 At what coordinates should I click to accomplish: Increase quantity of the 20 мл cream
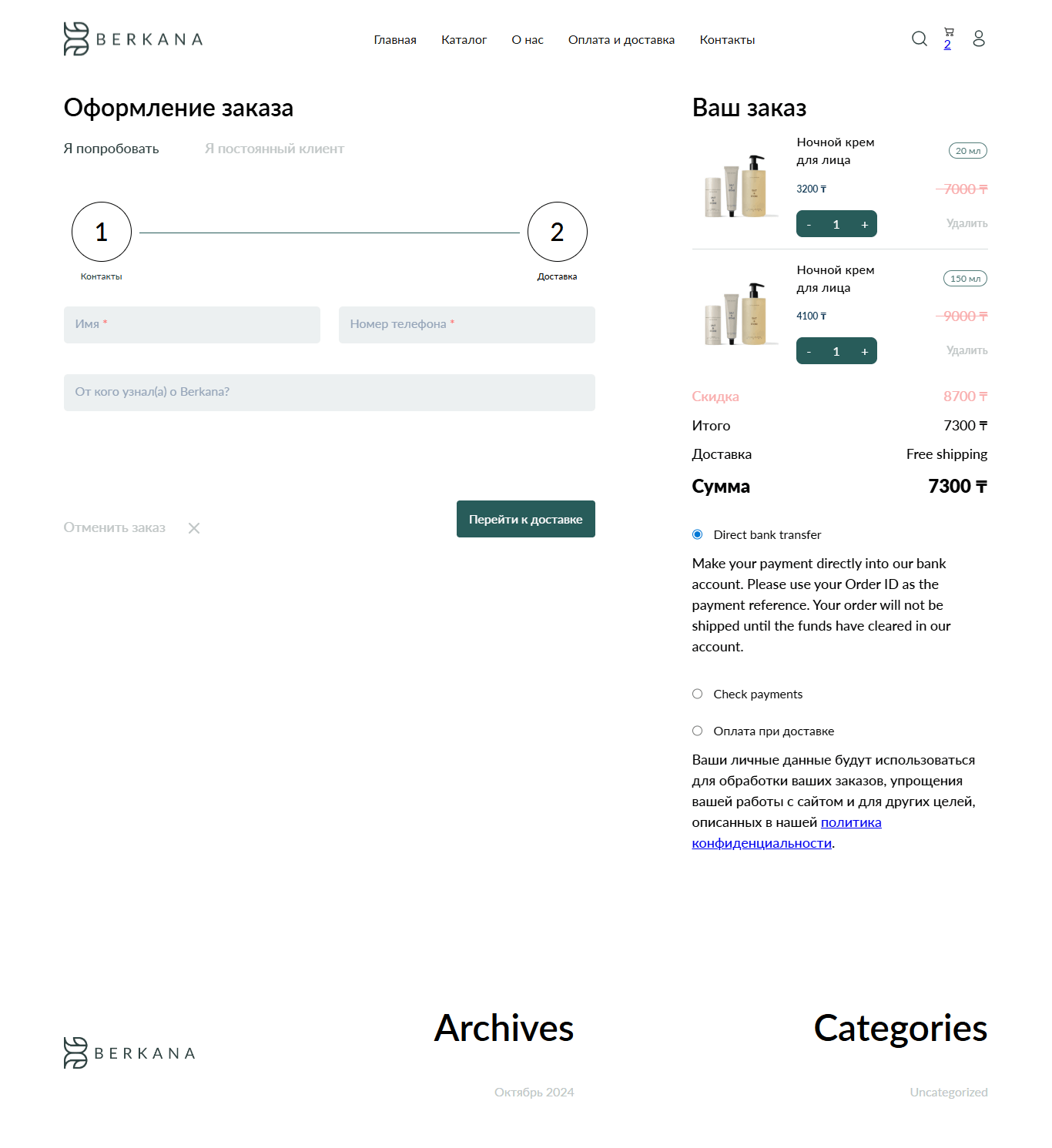[x=864, y=224]
